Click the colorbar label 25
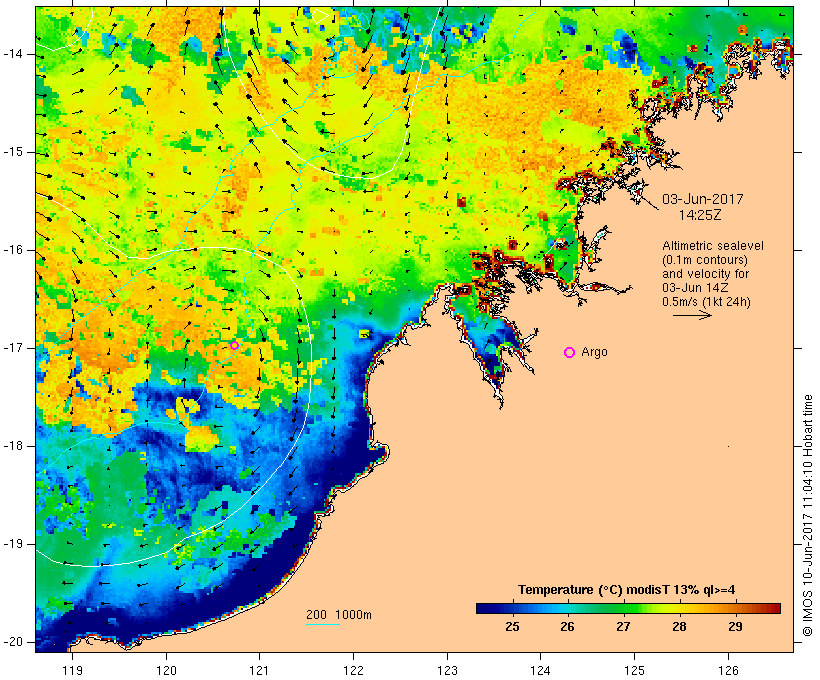820x680 pixels. tap(512, 627)
